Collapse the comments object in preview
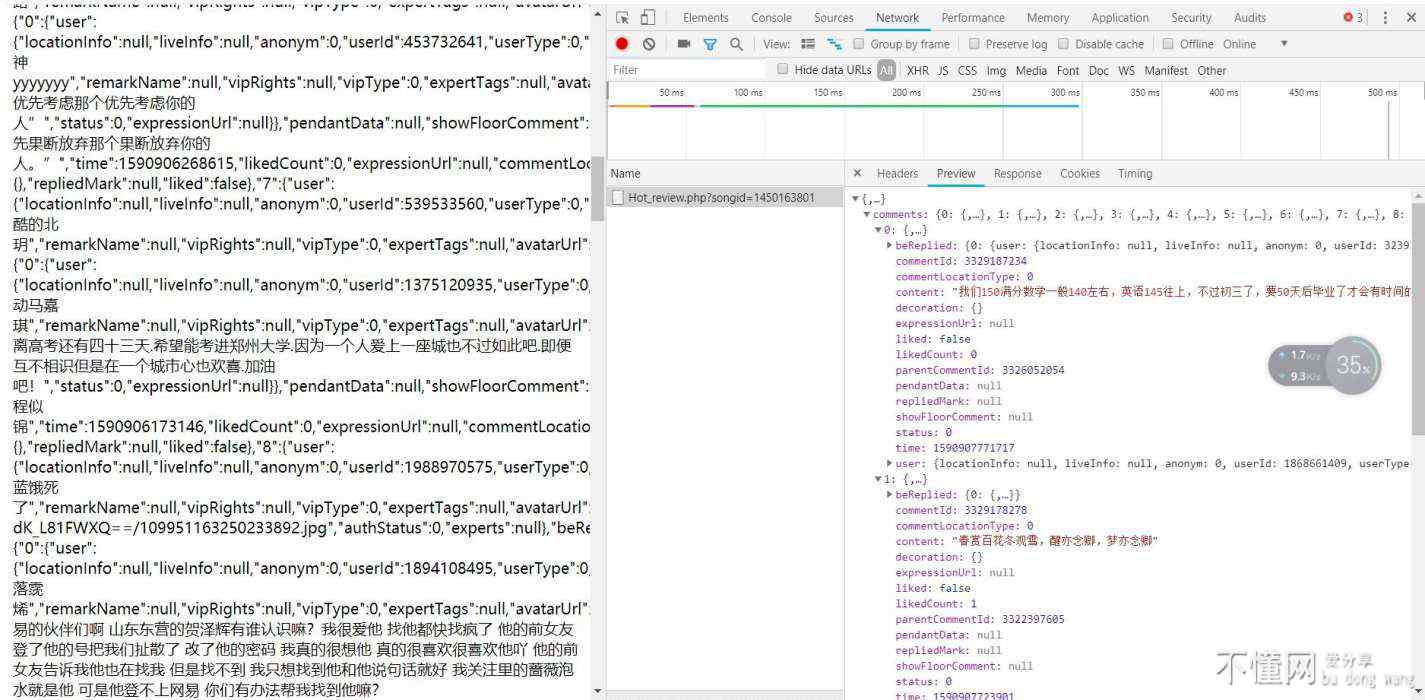Image resolution: width=1425 pixels, height=700 pixels. point(867,215)
